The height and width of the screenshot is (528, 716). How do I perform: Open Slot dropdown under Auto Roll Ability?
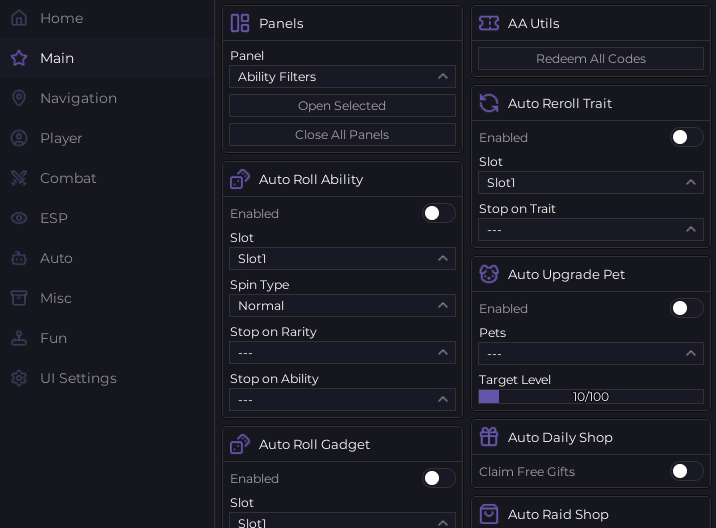(x=342, y=259)
